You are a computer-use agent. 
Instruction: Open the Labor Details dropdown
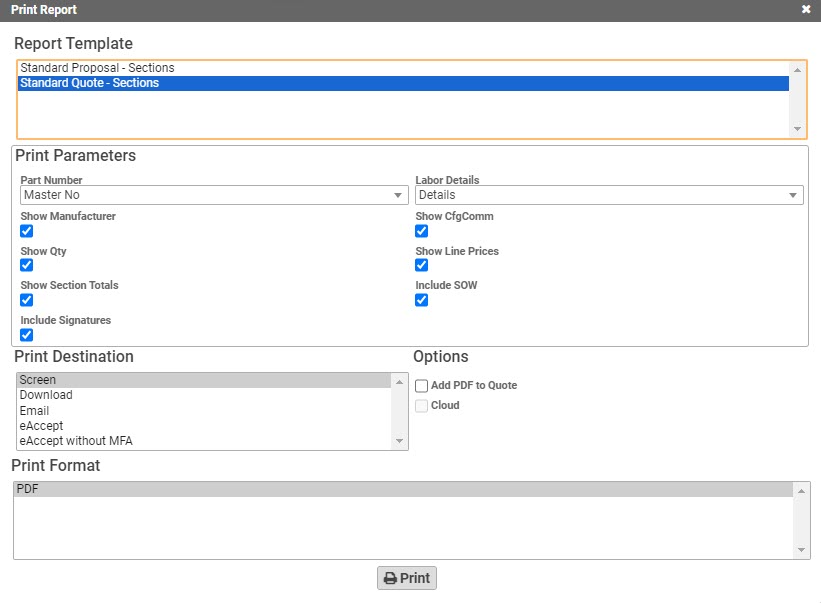coord(609,196)
